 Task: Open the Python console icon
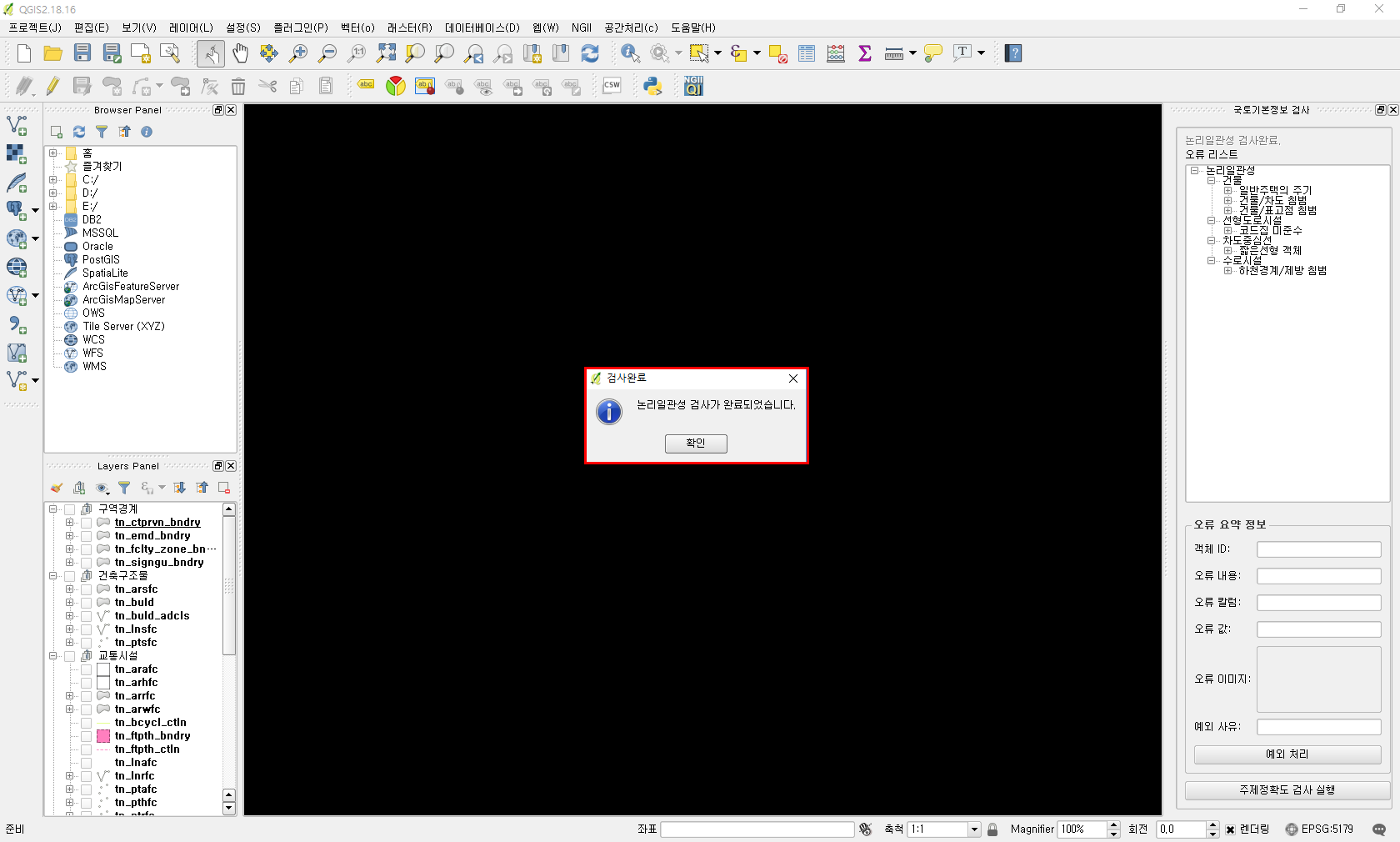pos(652,86)
